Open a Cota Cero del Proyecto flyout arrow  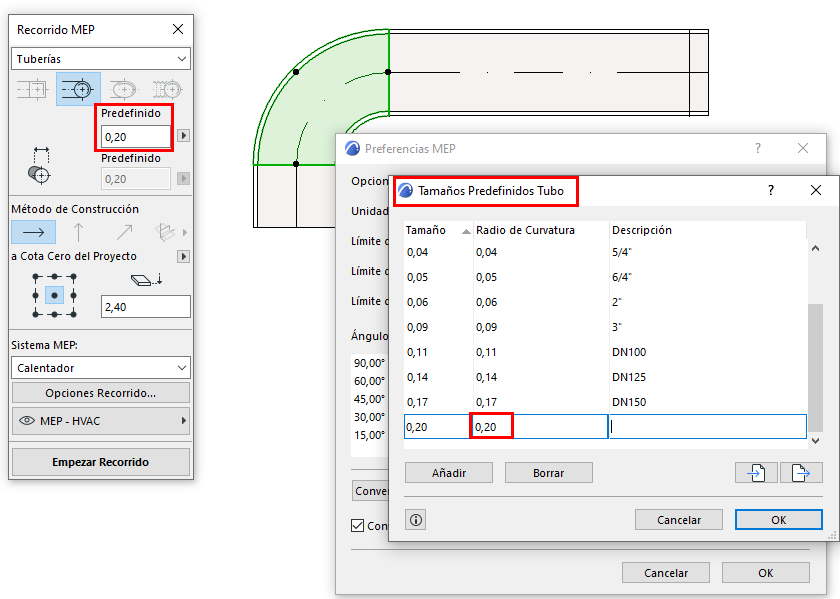click(x=183, y=257)
